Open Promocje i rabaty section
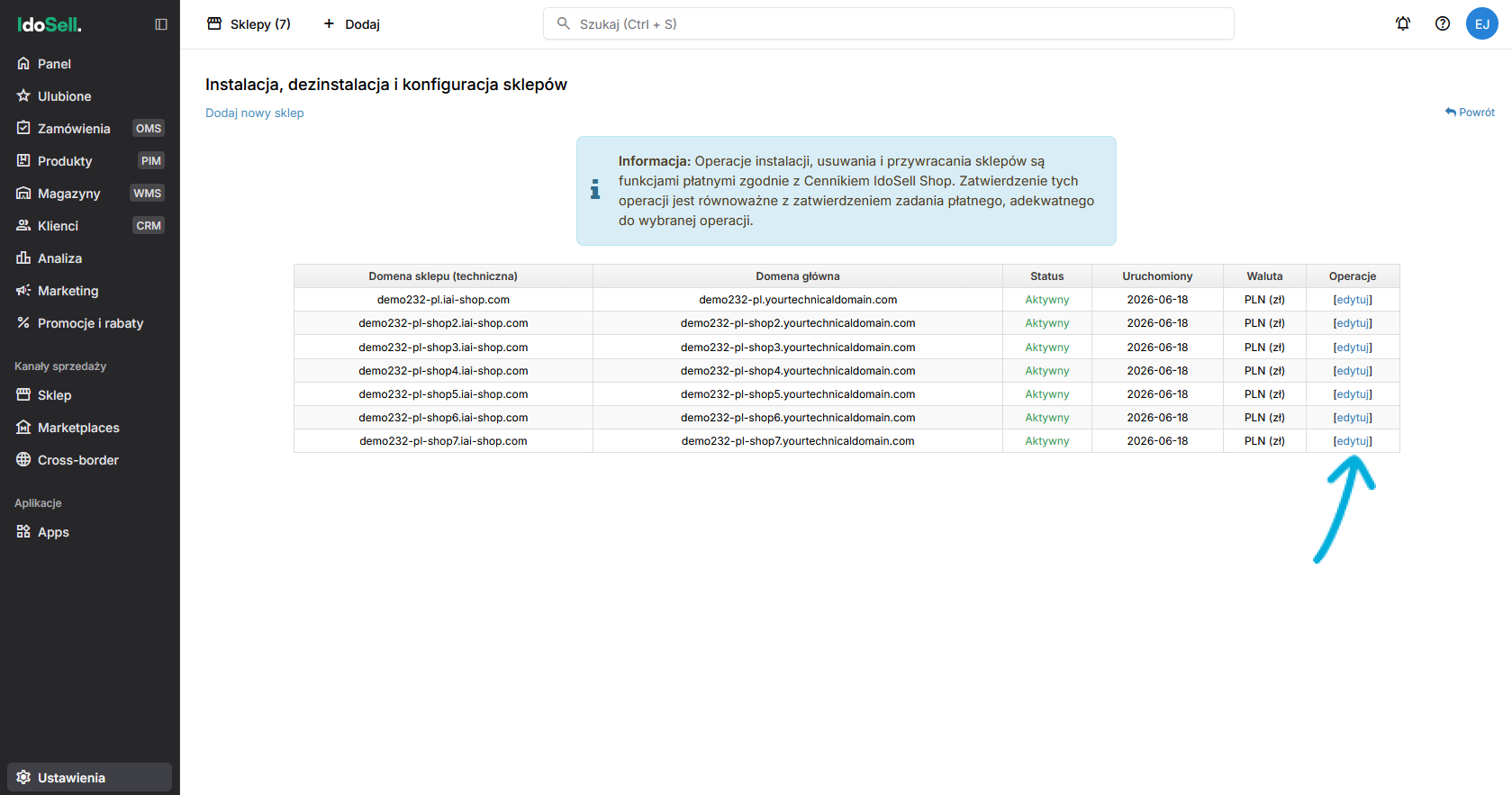Screen dimensions: 1512x795 pos(89,323)
